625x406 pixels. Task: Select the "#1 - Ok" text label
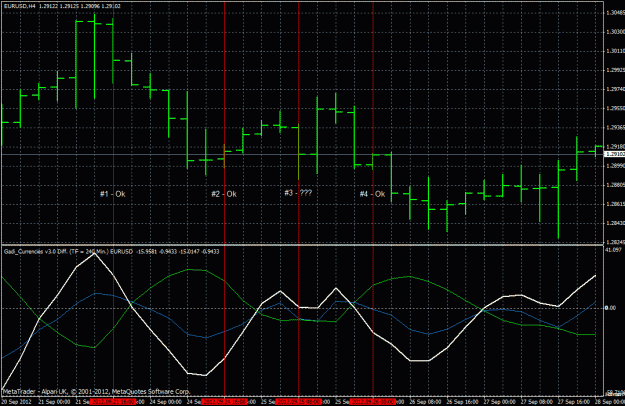113,194
